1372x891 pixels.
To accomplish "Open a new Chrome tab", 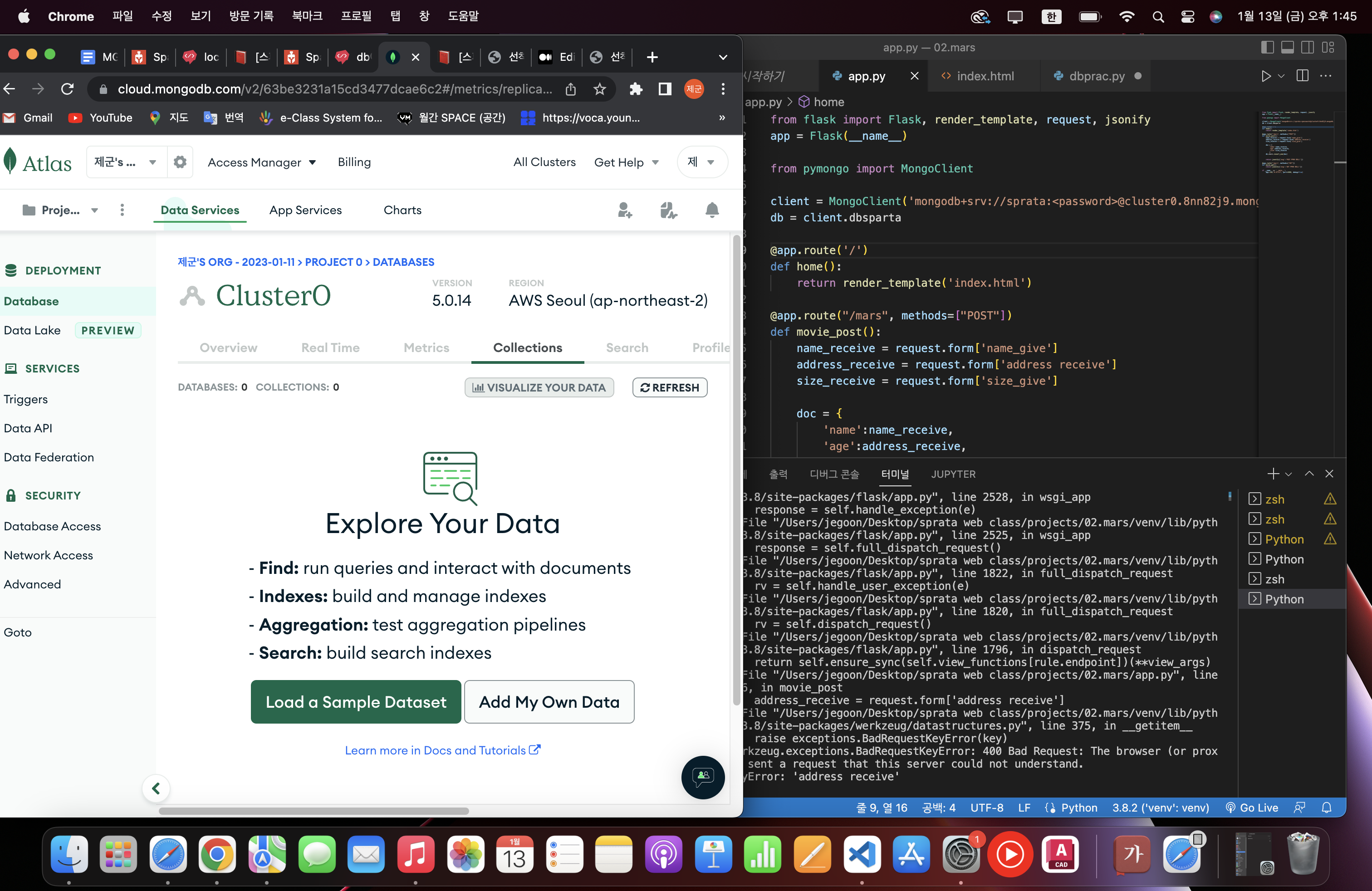I will coord(652,57).
